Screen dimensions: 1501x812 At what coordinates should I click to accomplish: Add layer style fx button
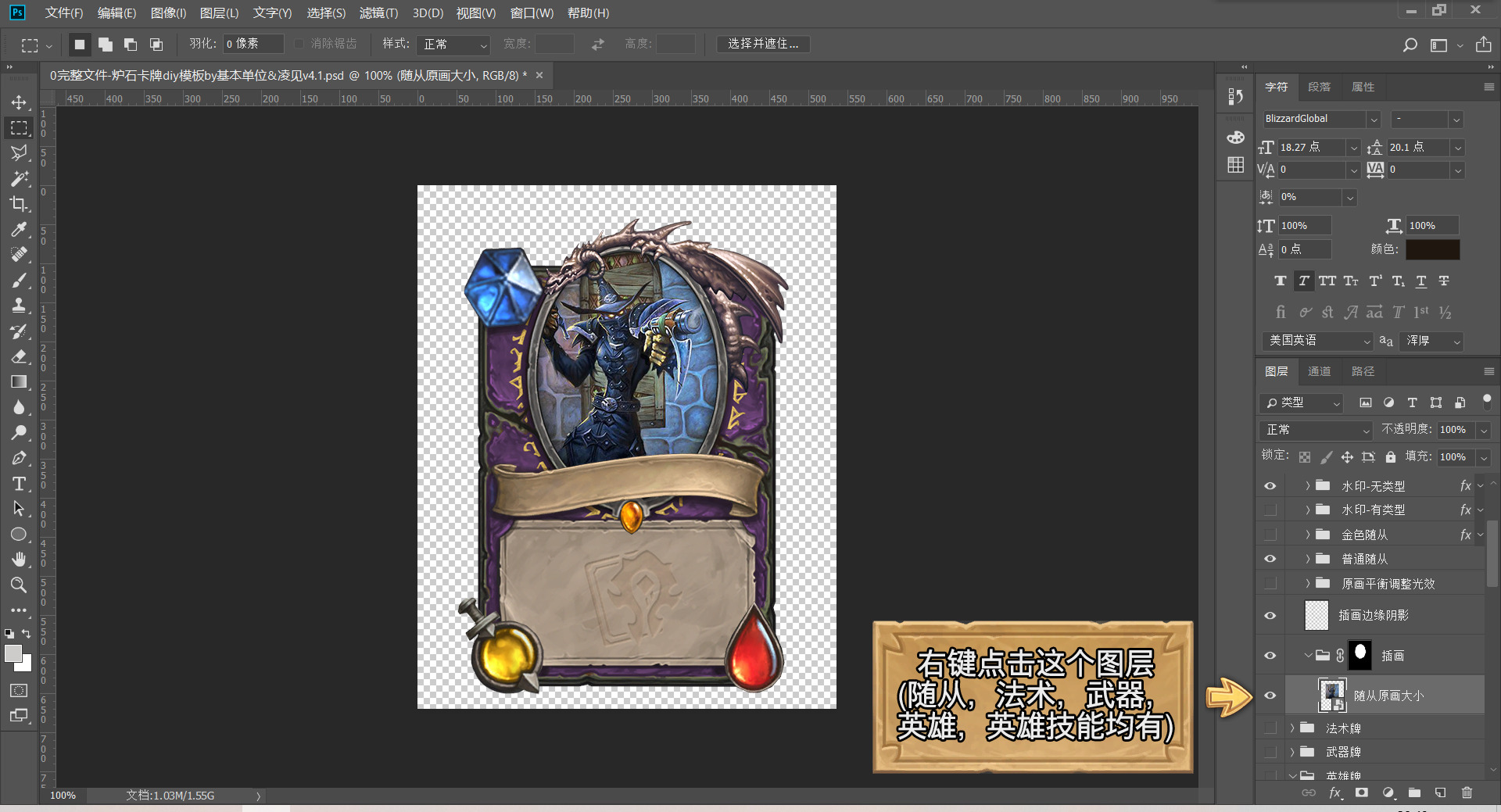(x=1335, y=792)
